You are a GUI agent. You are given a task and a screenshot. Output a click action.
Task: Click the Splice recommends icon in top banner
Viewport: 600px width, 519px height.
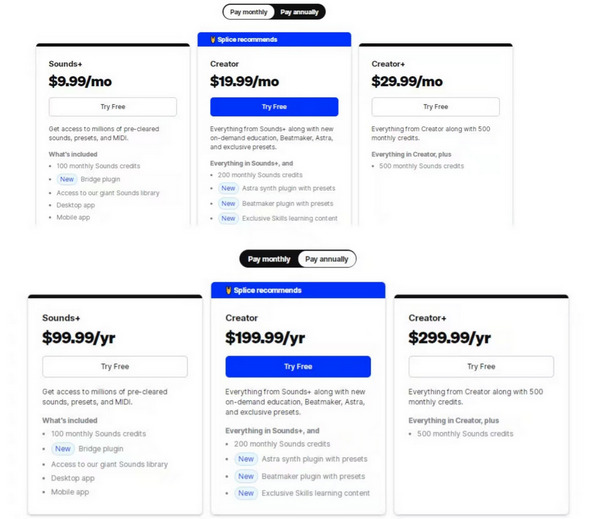pos(213,39)
